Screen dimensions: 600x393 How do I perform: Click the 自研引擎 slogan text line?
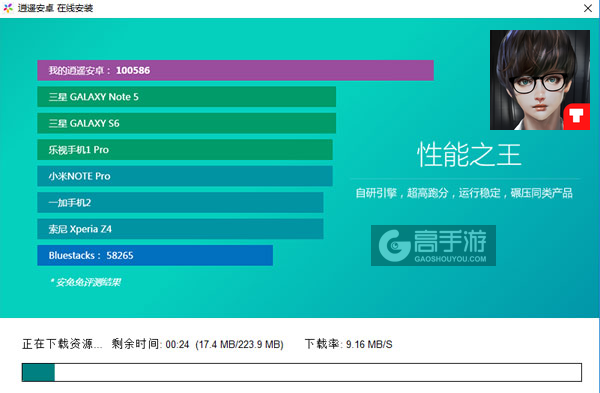pos(464,193)
